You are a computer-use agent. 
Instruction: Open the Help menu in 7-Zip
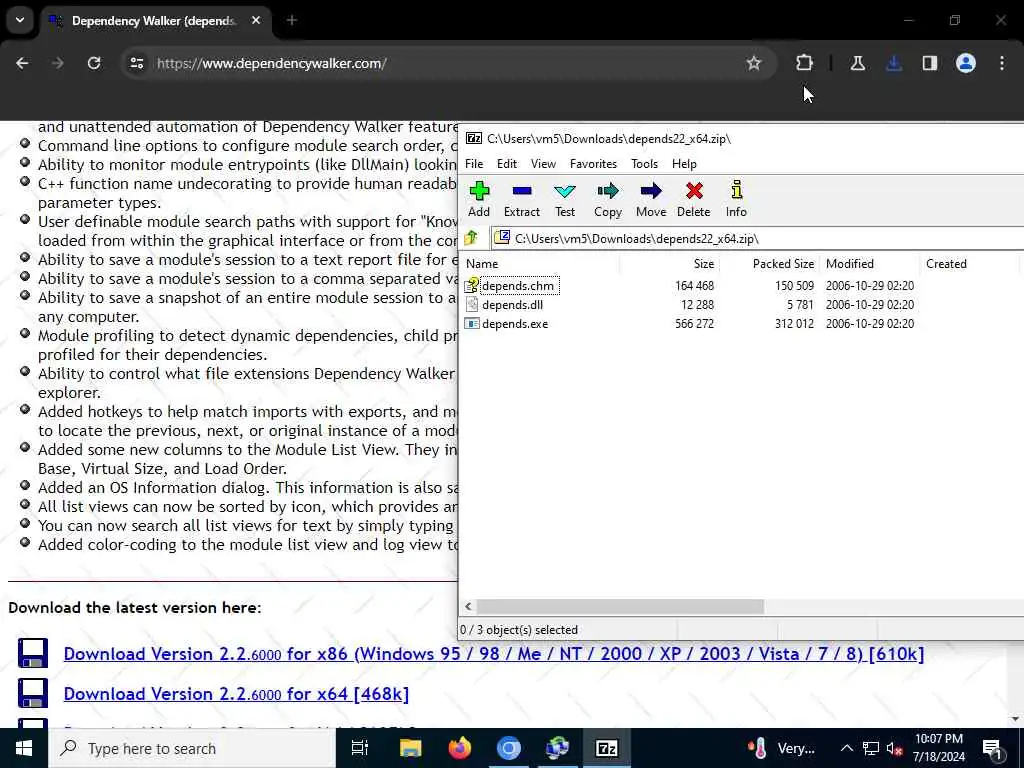tap(684, 164)
